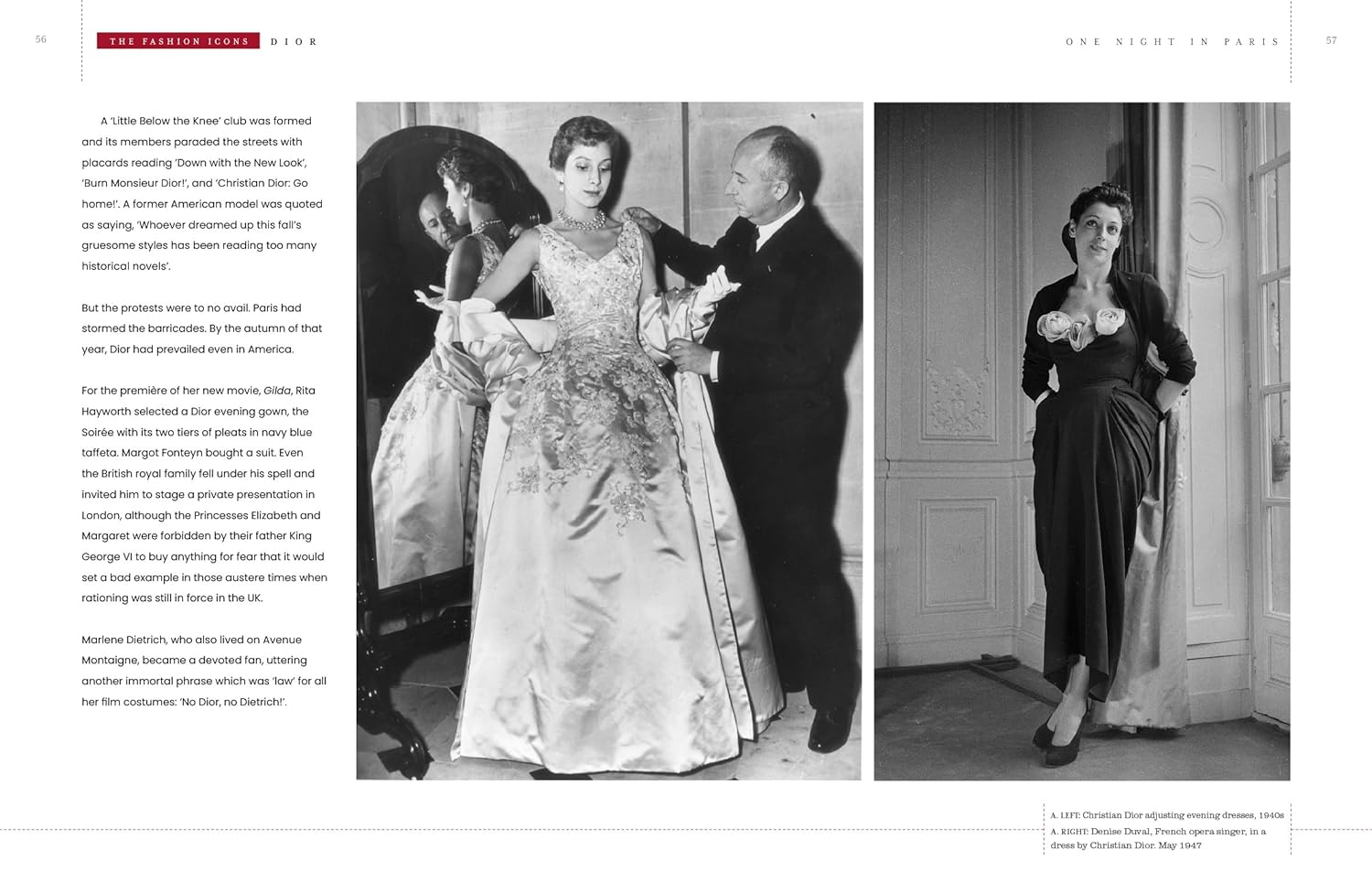Click the 'A. RIGHT: Denise Duval' caption
This screenshot has height=882, width=1372.
pyautogui.click(x=1158, y=838)
